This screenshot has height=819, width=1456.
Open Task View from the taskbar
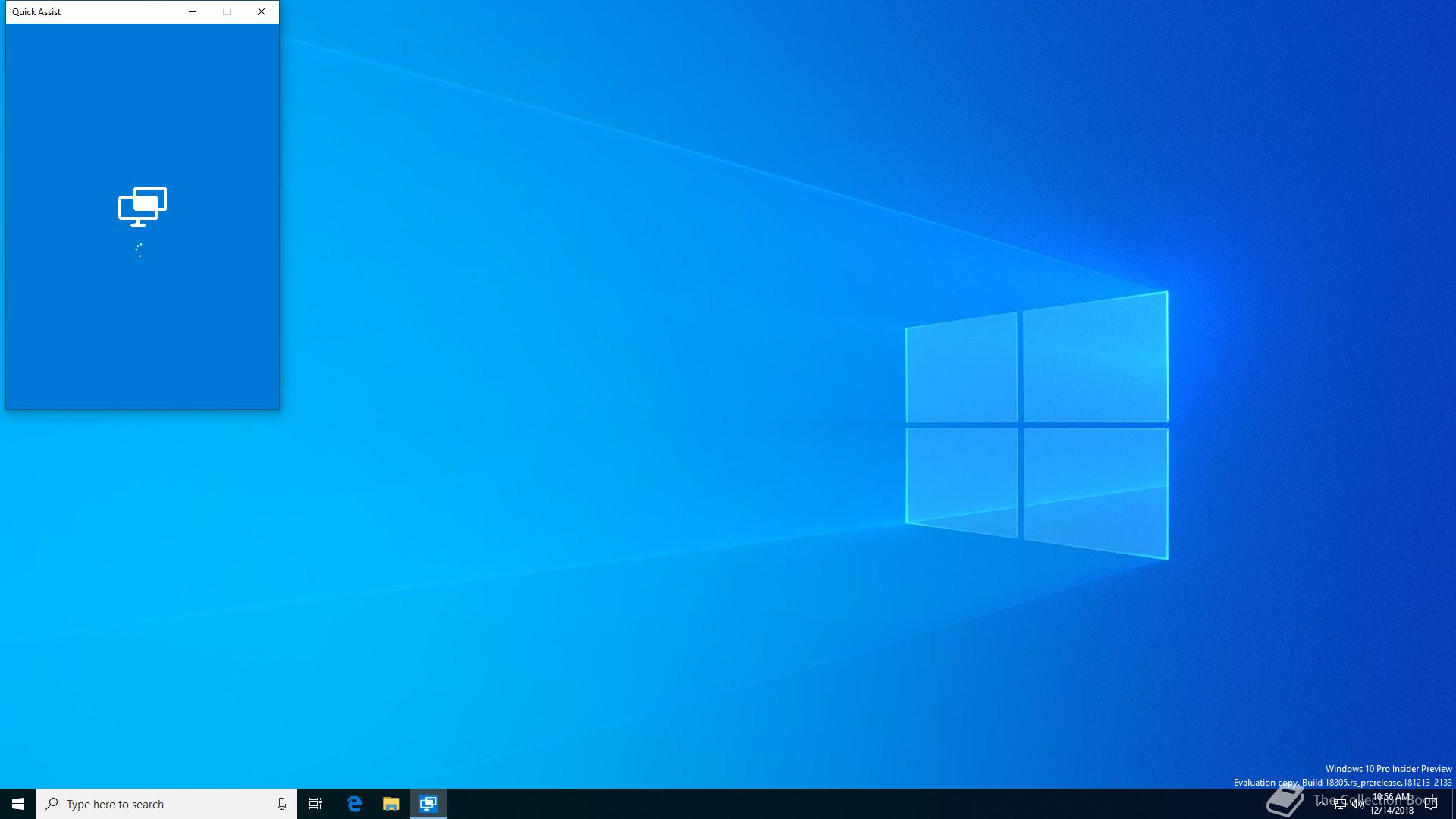(315, 804)
